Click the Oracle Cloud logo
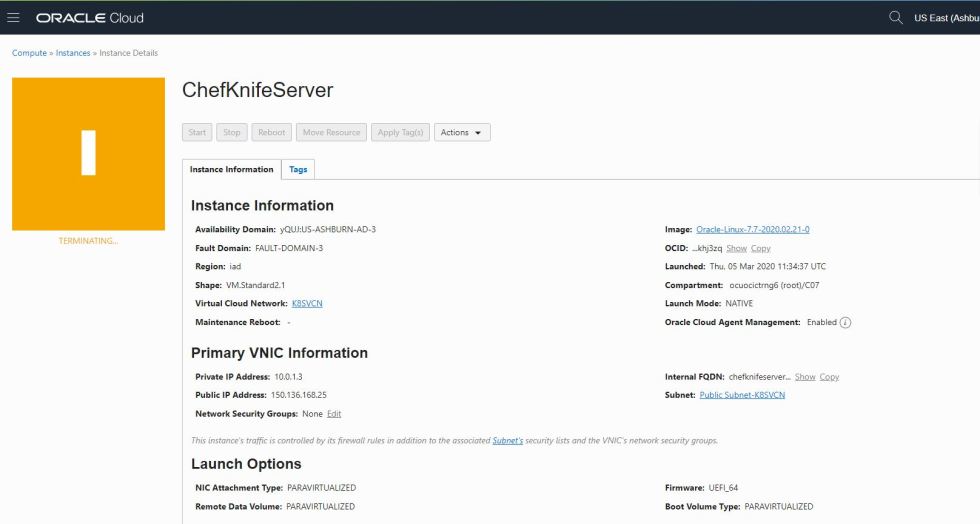This screenshot has width=980, height=524. 90,18
